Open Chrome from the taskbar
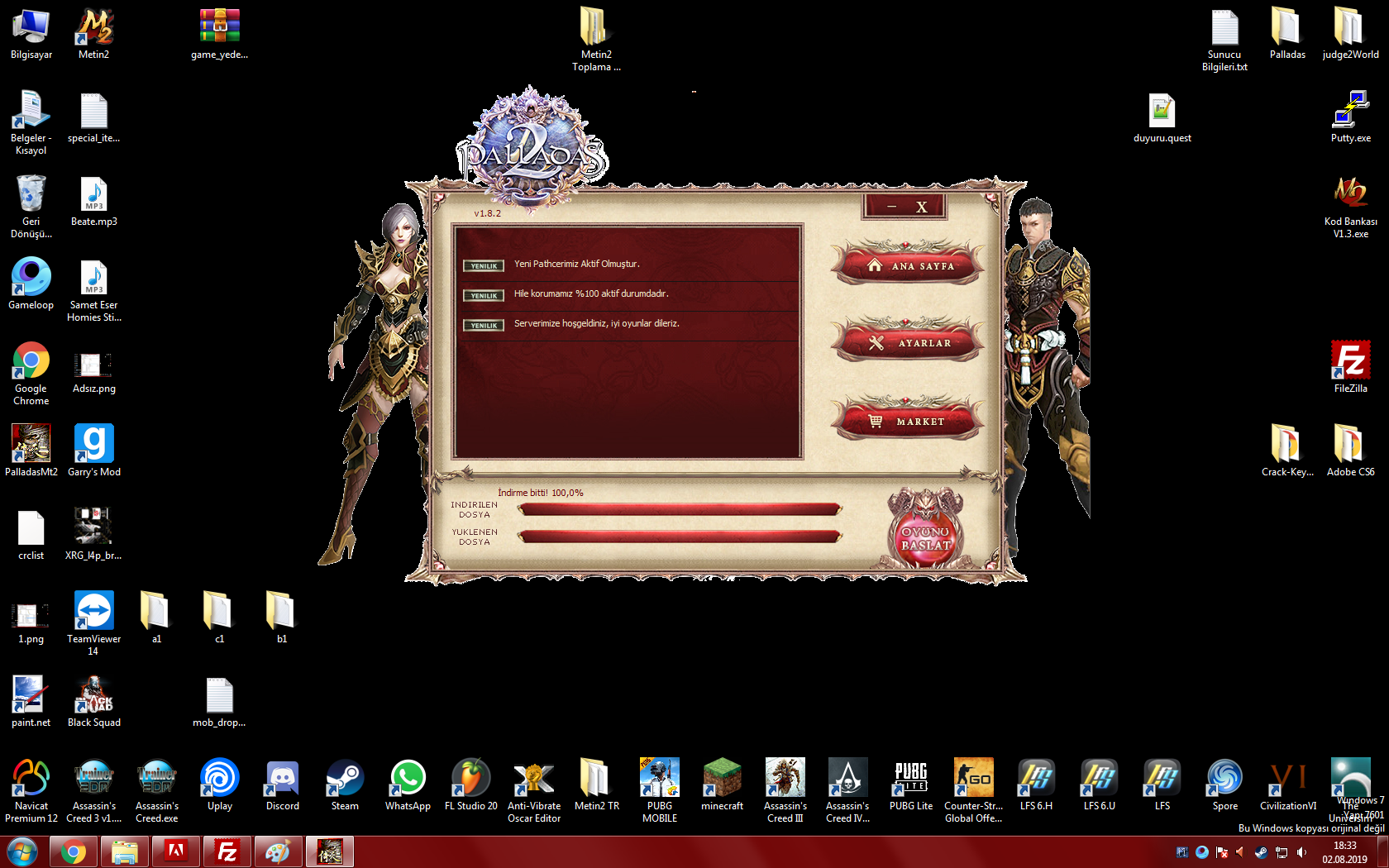 [74, 851]
